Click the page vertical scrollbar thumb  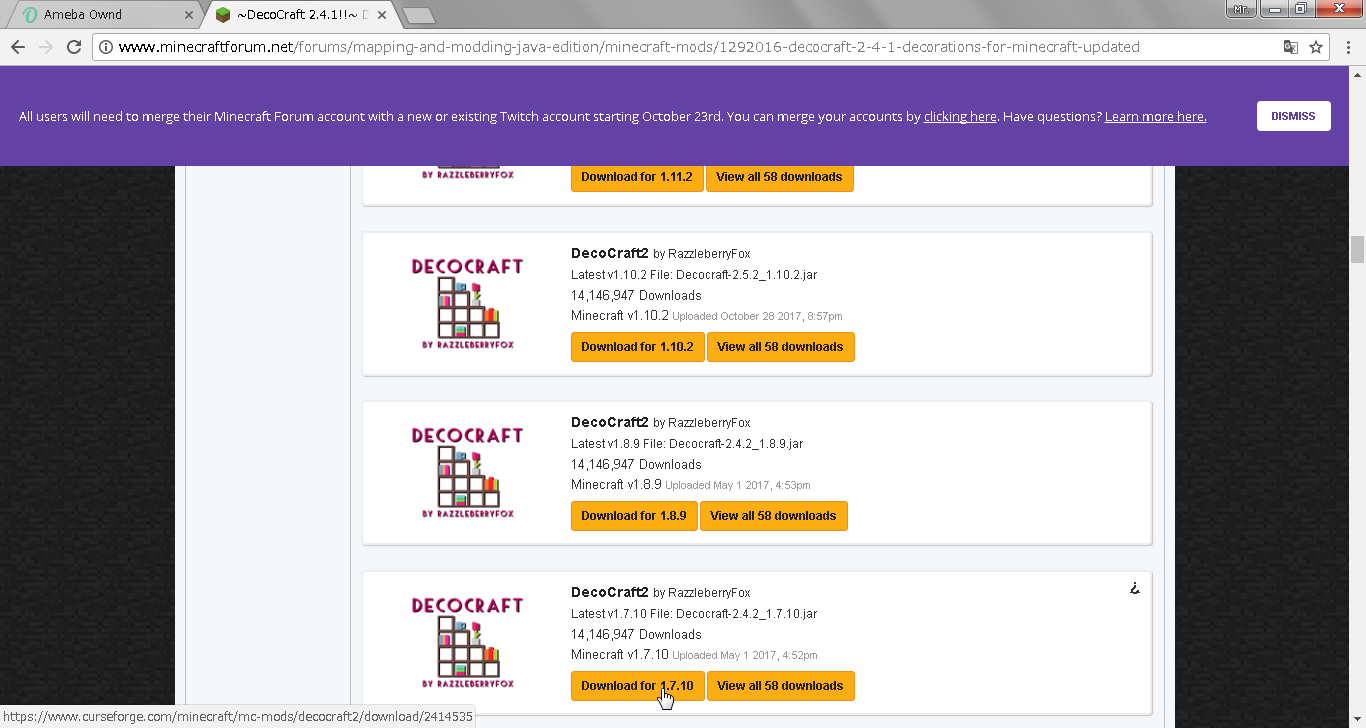(1357, 249)
